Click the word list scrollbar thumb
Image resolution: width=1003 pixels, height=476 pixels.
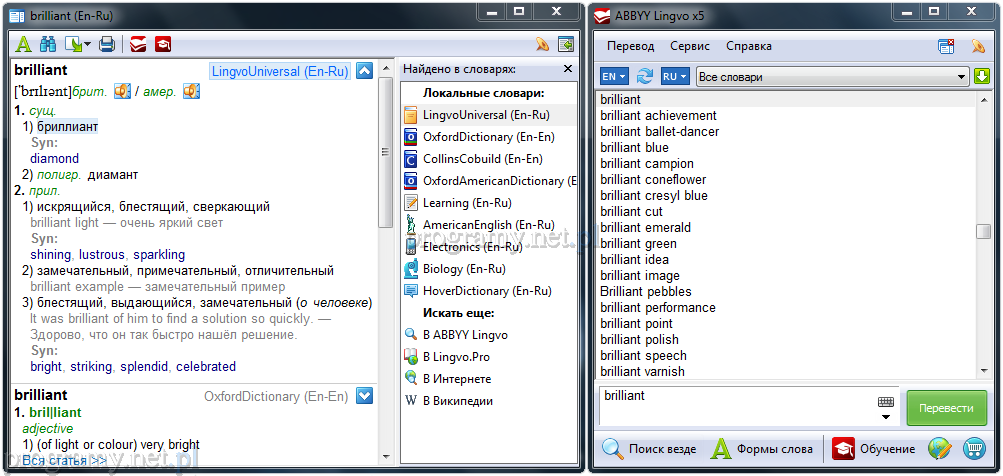pyautogui.click(x=983, y=232)
